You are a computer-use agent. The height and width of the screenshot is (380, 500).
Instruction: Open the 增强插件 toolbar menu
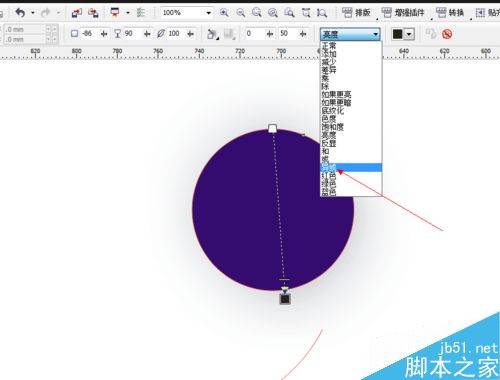tap(403, 13)
